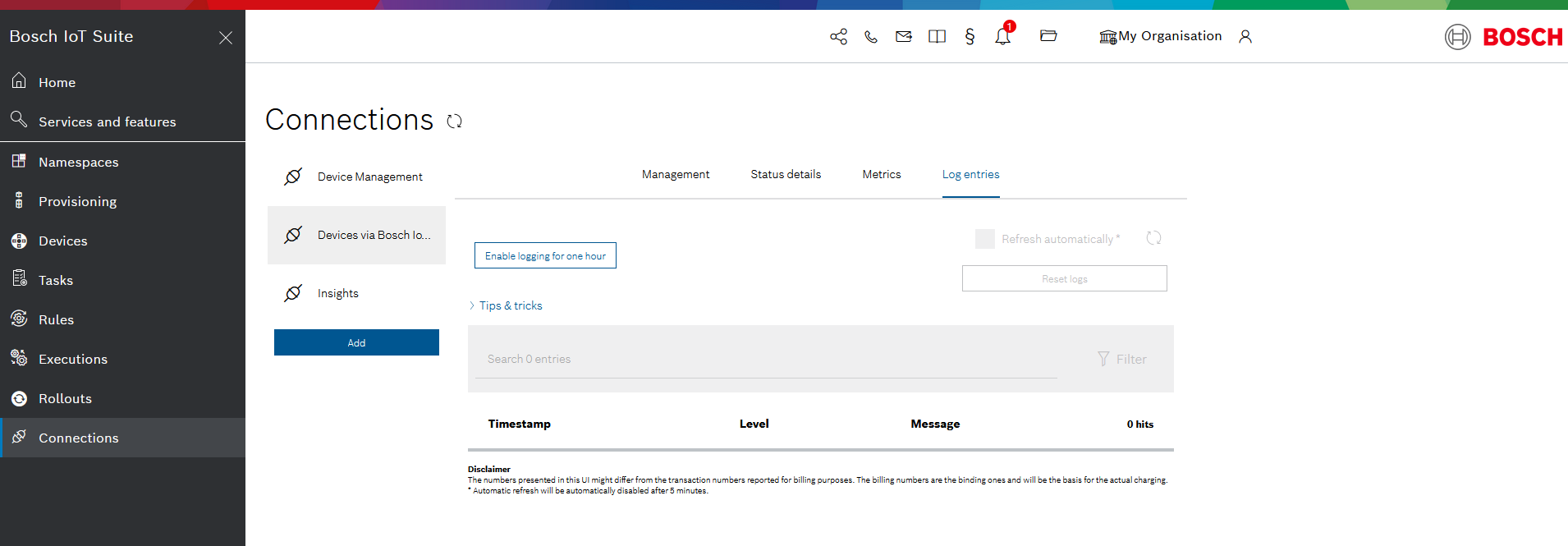Click the Services and features search icon
The height and width of the screenshot is (546, 1568).
19,120
